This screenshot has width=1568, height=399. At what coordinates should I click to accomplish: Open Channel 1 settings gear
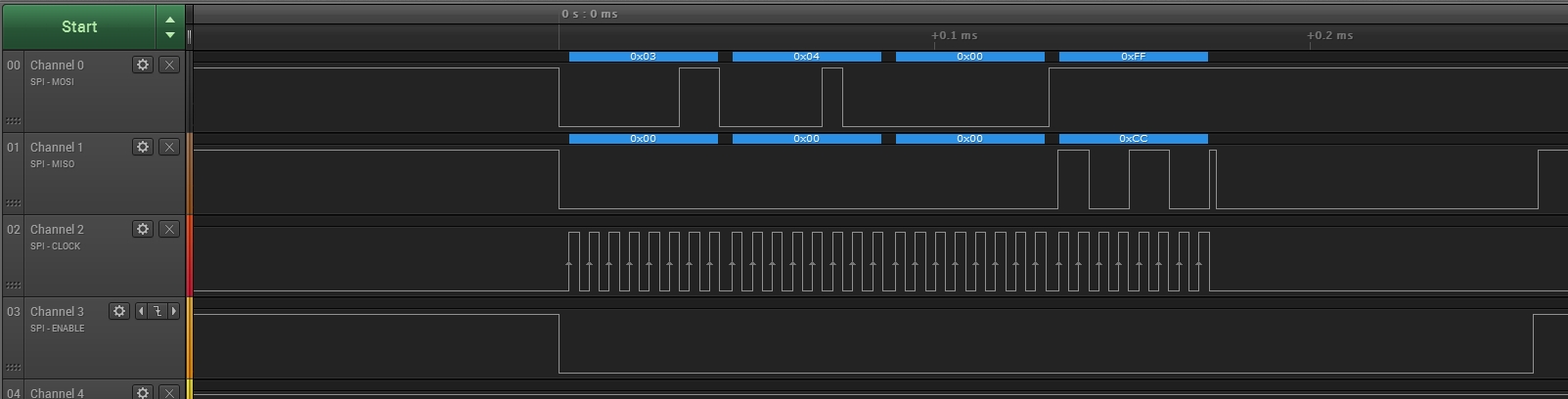point(143,147)
